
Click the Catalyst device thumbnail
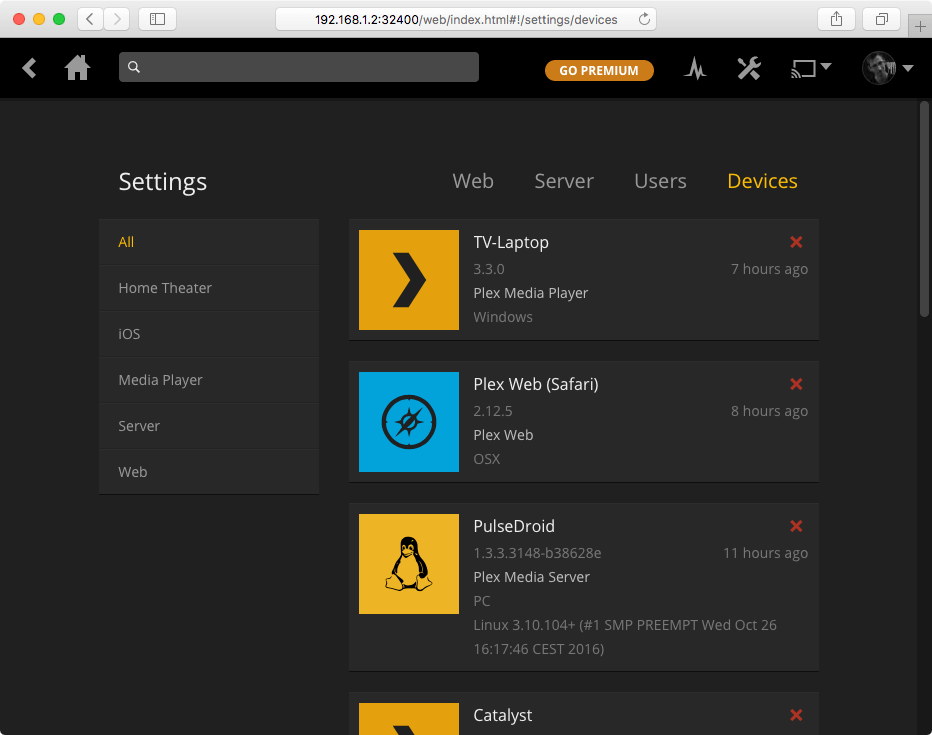pos(409,719)
